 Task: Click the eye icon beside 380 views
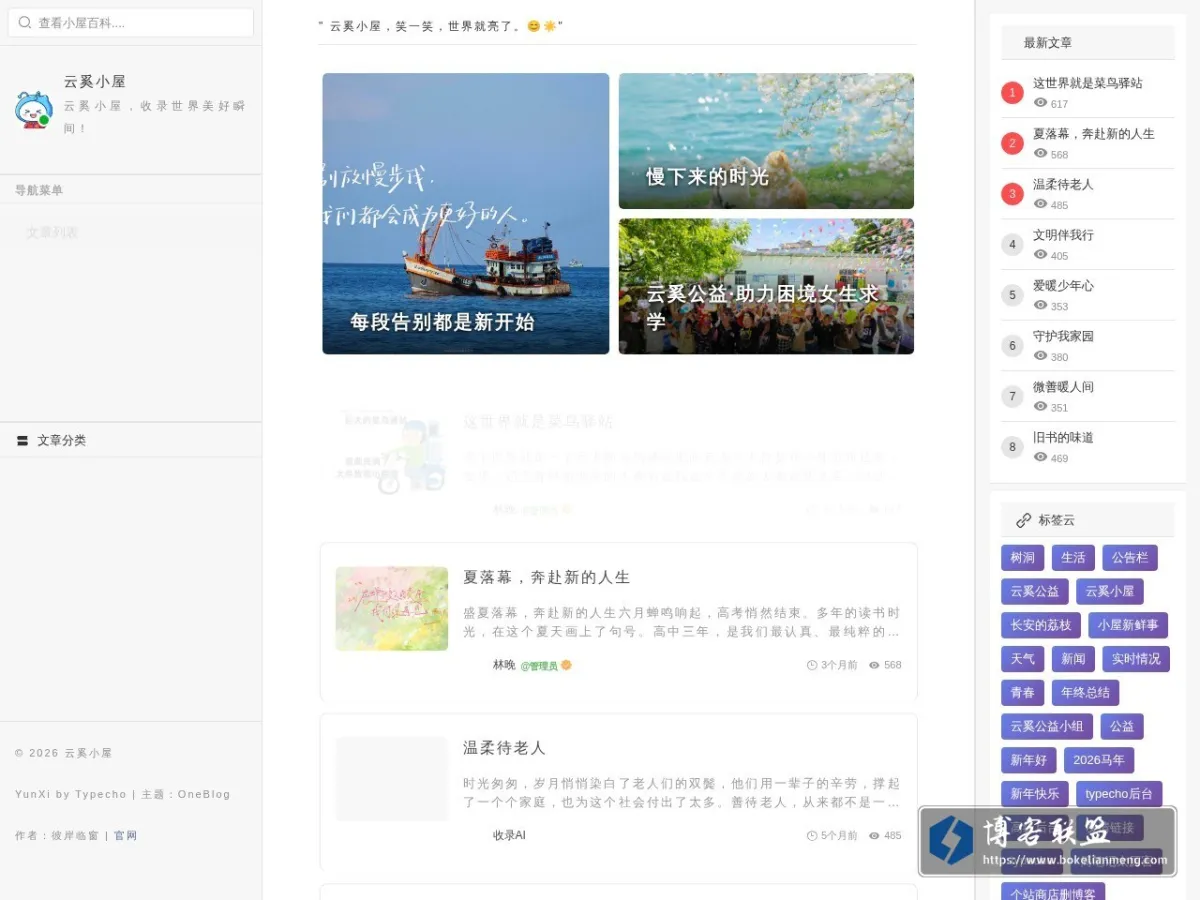coord(1040,355)
